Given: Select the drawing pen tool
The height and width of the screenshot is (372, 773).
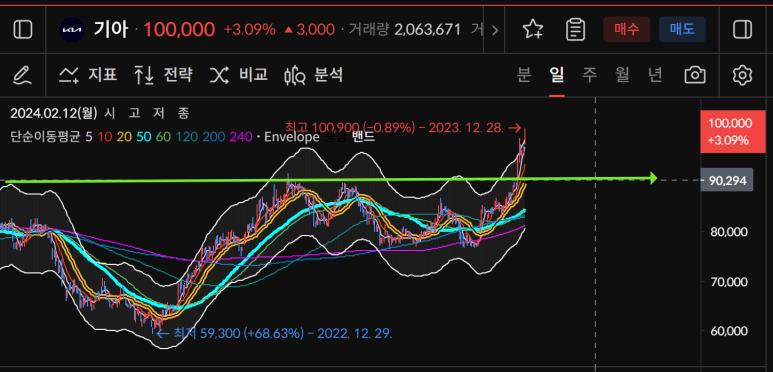Looking at the screenshot, I should point(22,75).
